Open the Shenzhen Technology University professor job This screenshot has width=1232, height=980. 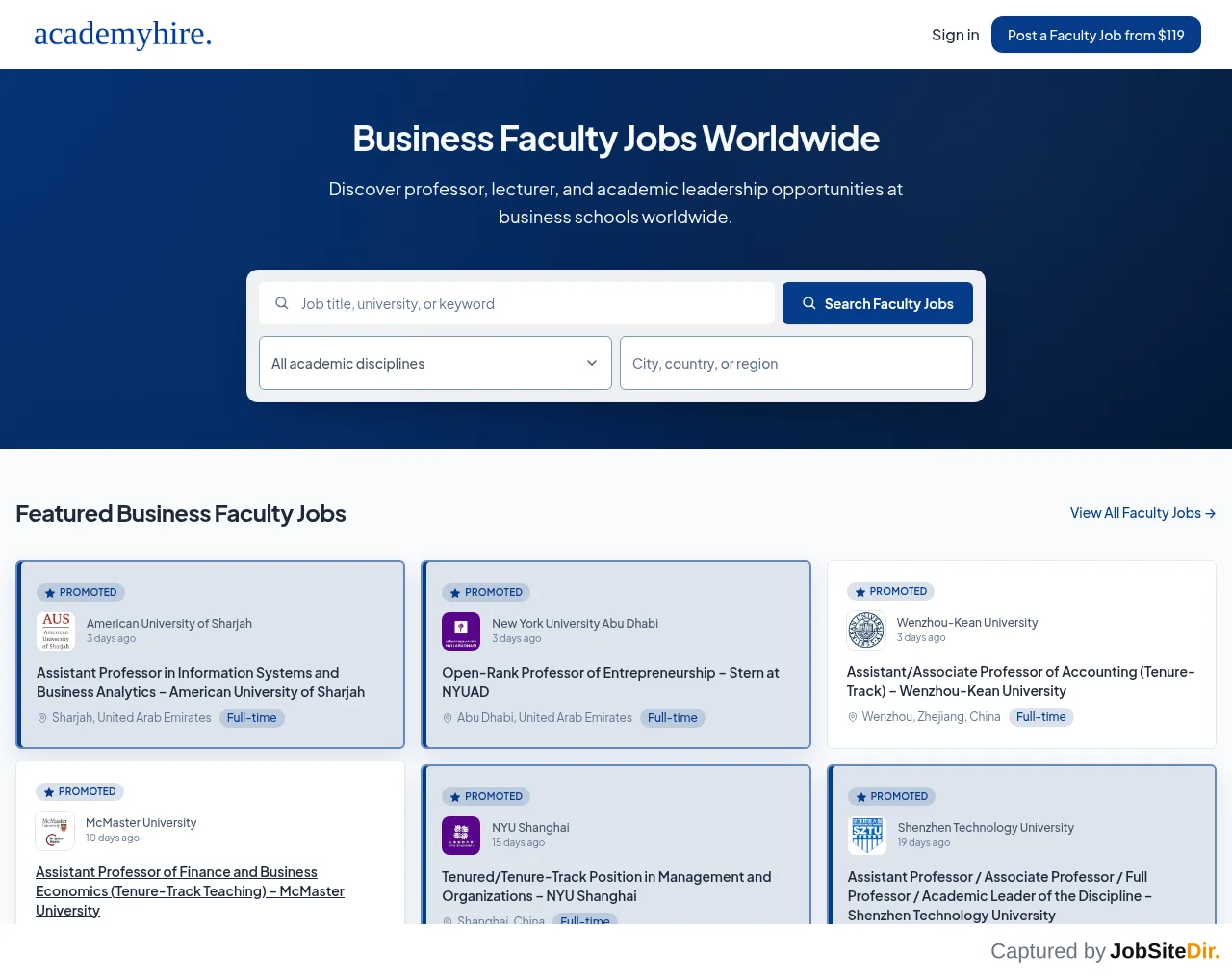[x=999, y=896]
